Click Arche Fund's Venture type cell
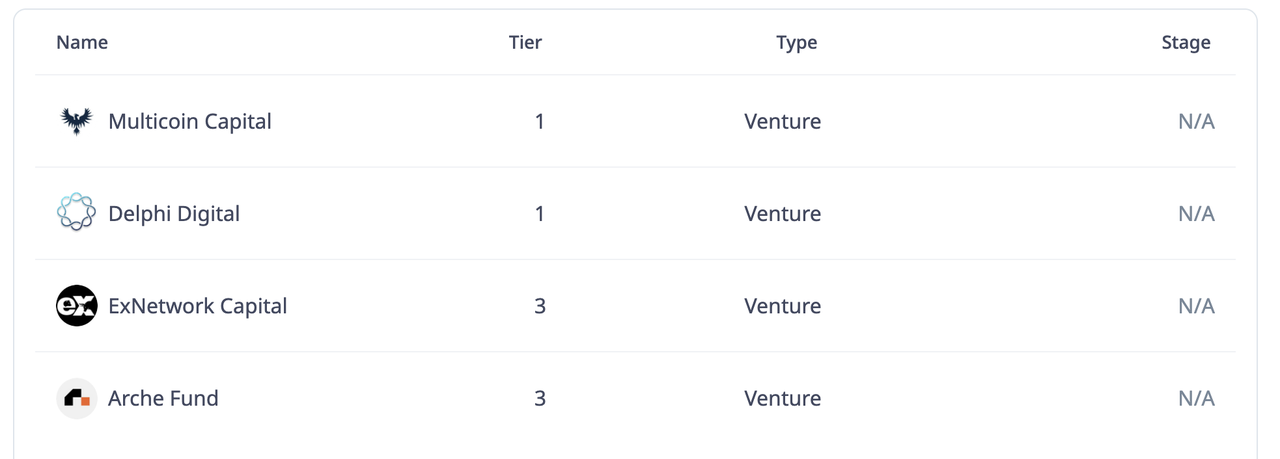 782,398
